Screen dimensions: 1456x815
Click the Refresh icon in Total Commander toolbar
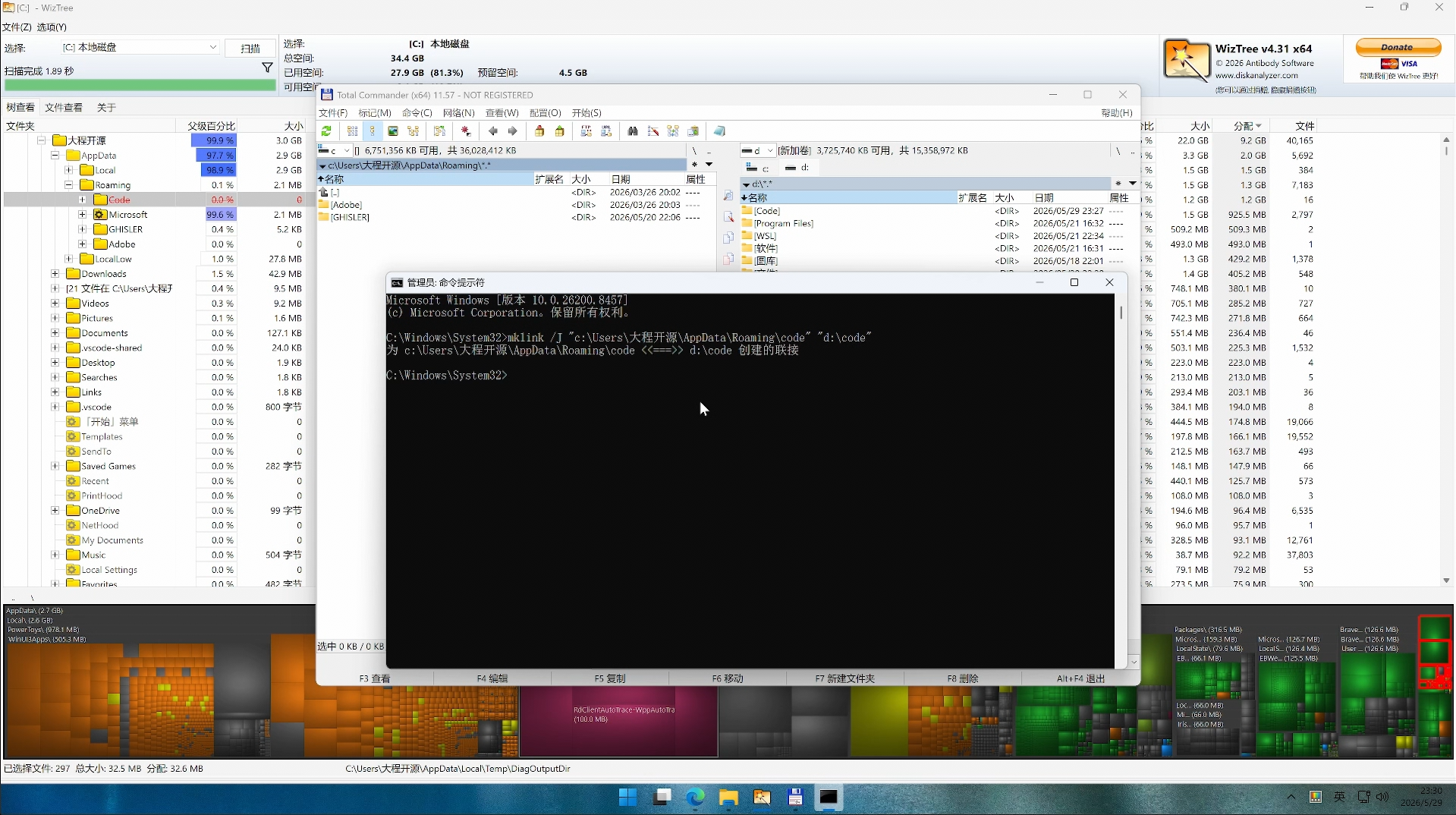click(326, 131)
